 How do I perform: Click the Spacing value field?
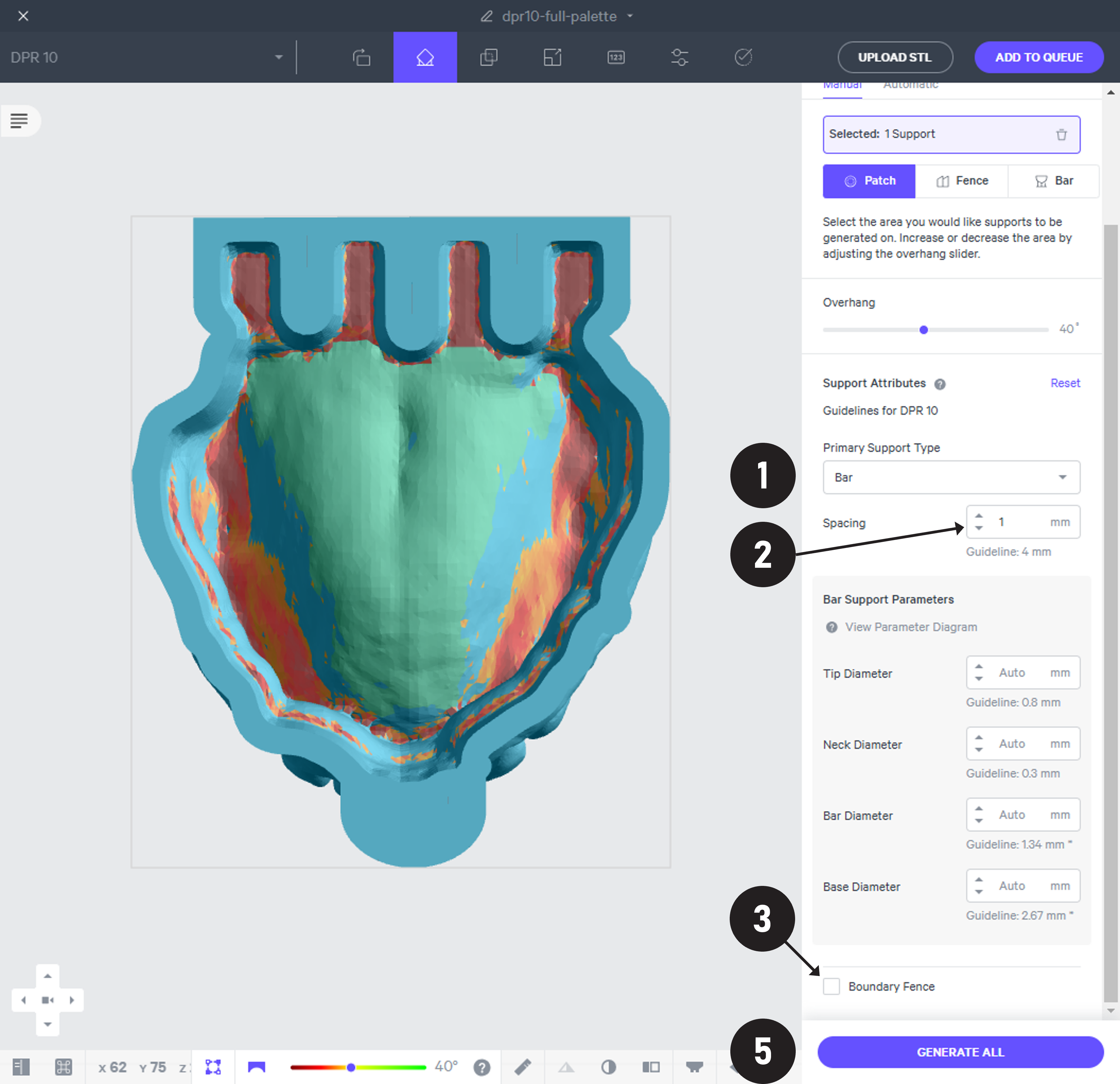[1023, 522]
